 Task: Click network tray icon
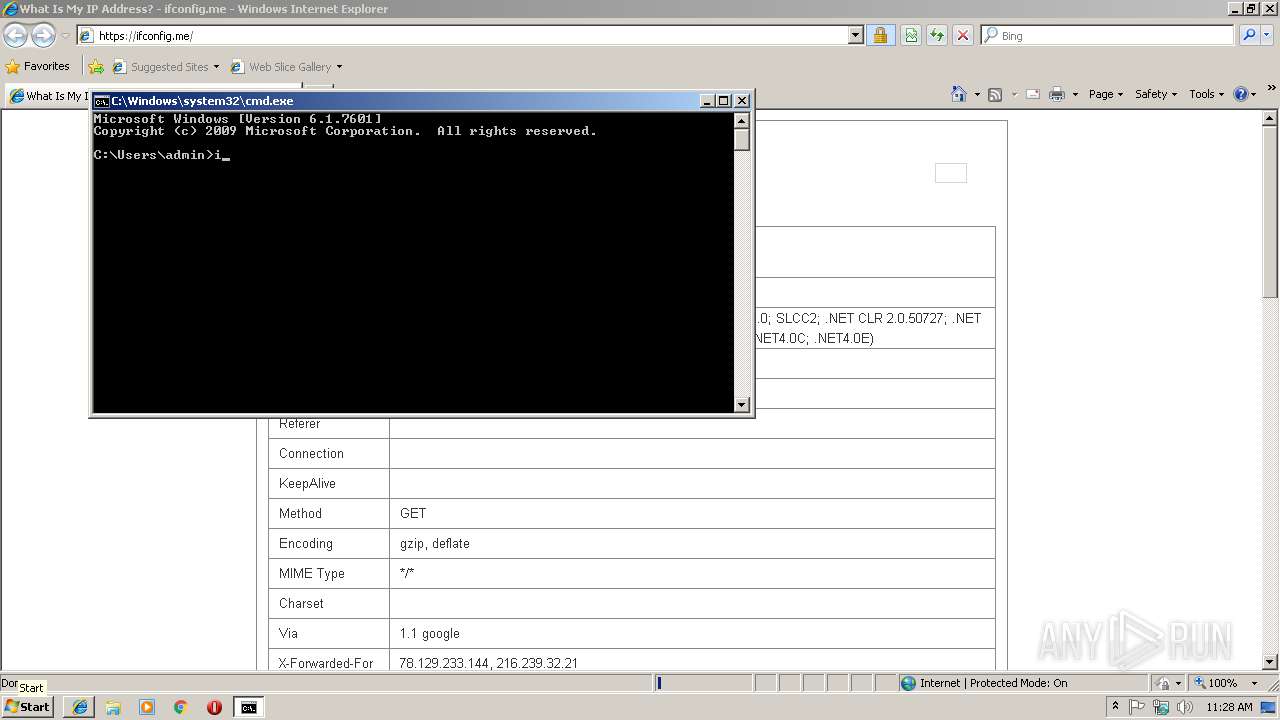pyautogui.click(x=1162, y=707)
